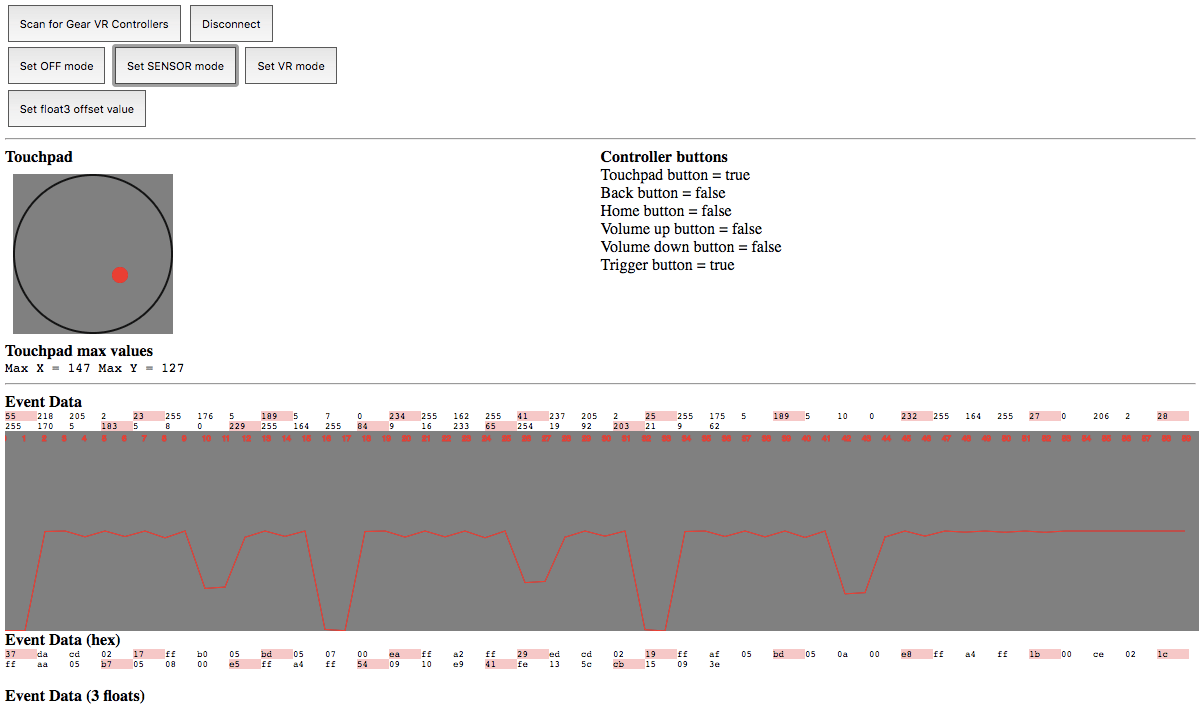
Task: Click Home button = false text
Action: (666, 211)
